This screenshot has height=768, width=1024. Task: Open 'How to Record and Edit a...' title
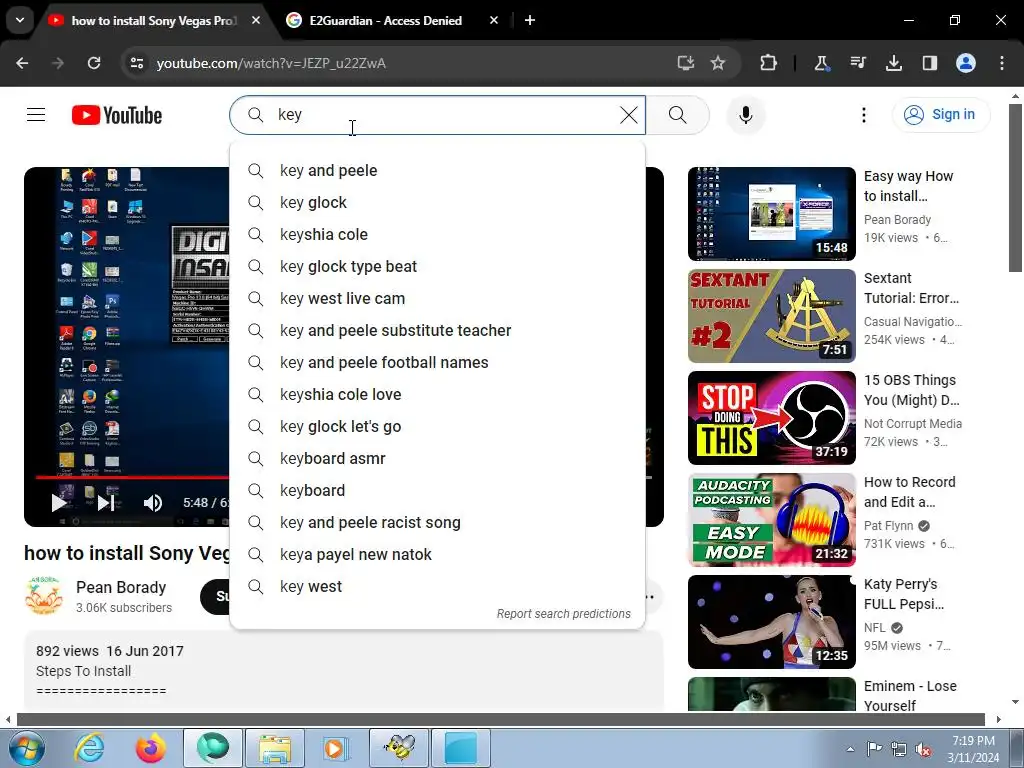pyautogui.click(x=909, y=492)
